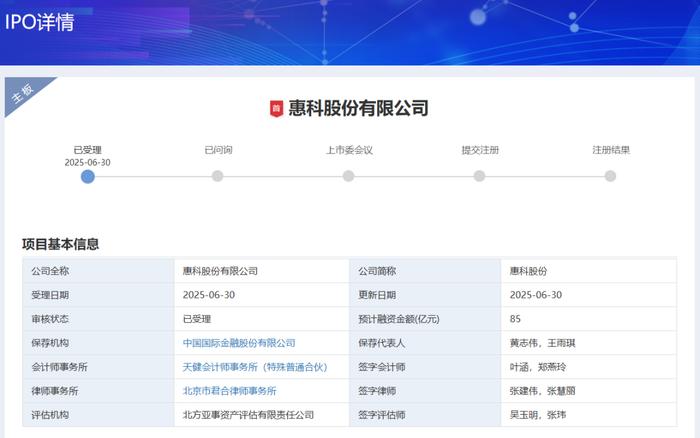
Task: Select the 已受理 timeline marker dot
Action: (88, 177)
